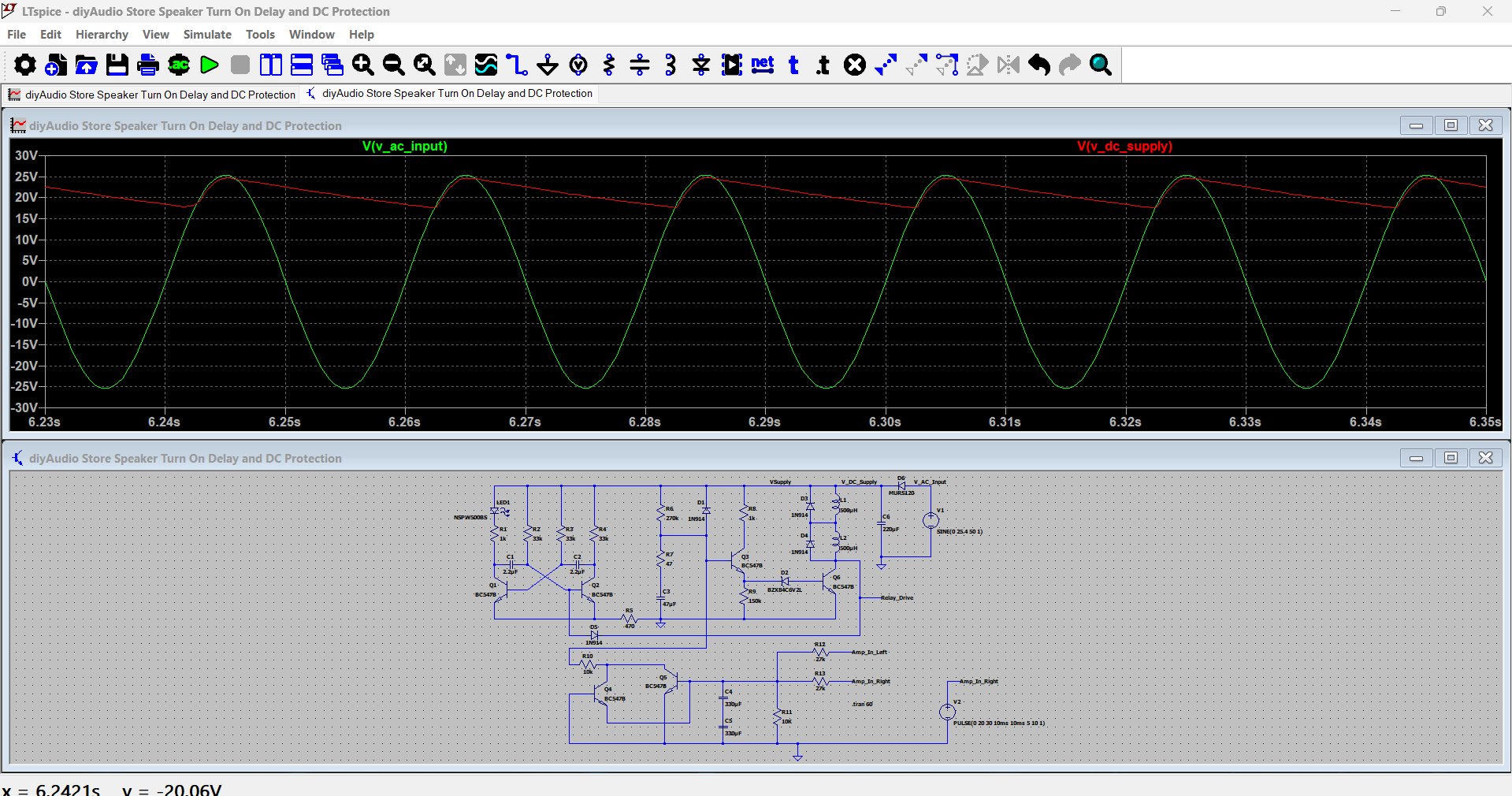Click the Zoom to Fit icon
This screenshot has width=1512, height=796.
coord(425,65)
